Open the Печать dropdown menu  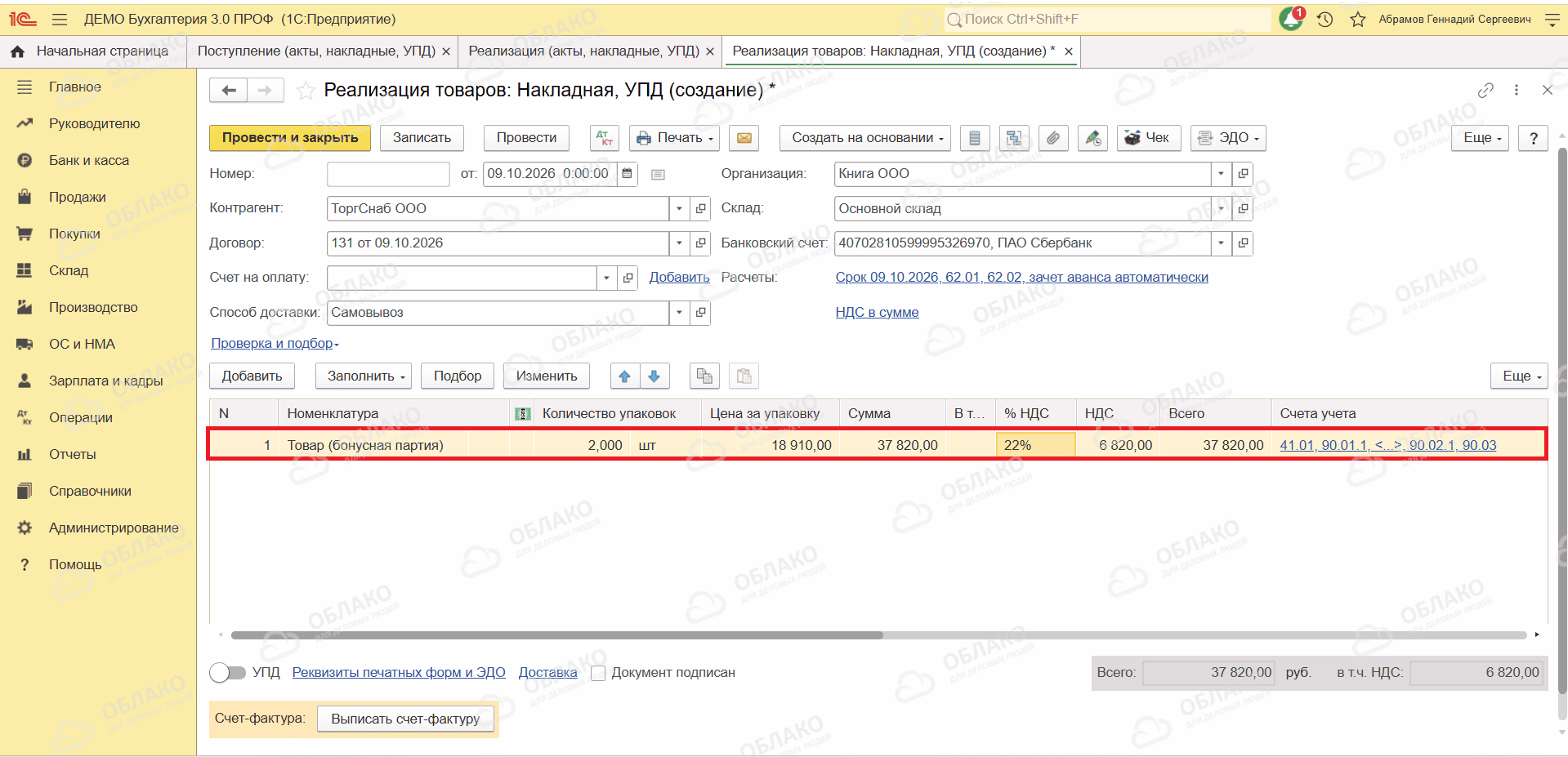point(675,138)
